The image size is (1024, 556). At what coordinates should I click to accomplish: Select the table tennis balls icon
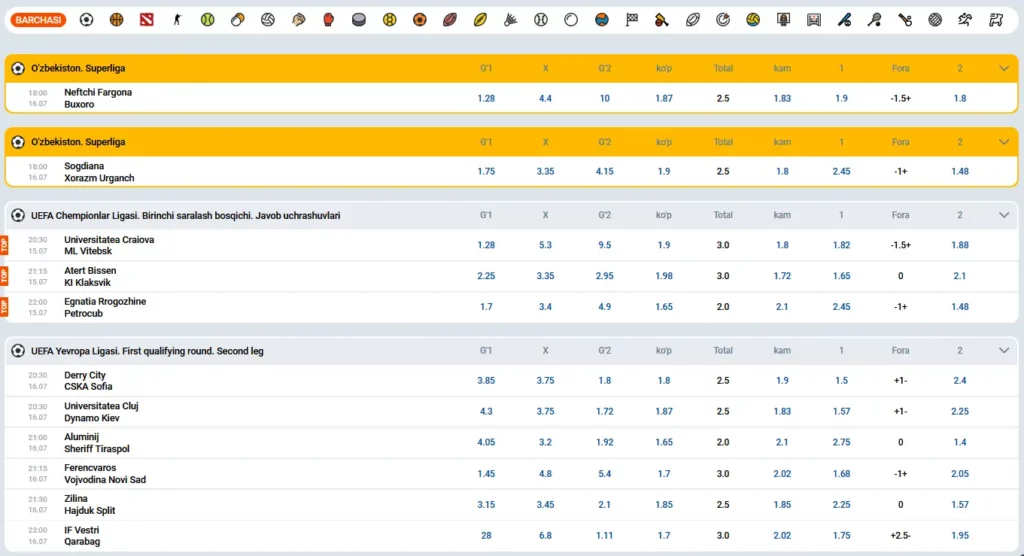click(x=238, y=20)
